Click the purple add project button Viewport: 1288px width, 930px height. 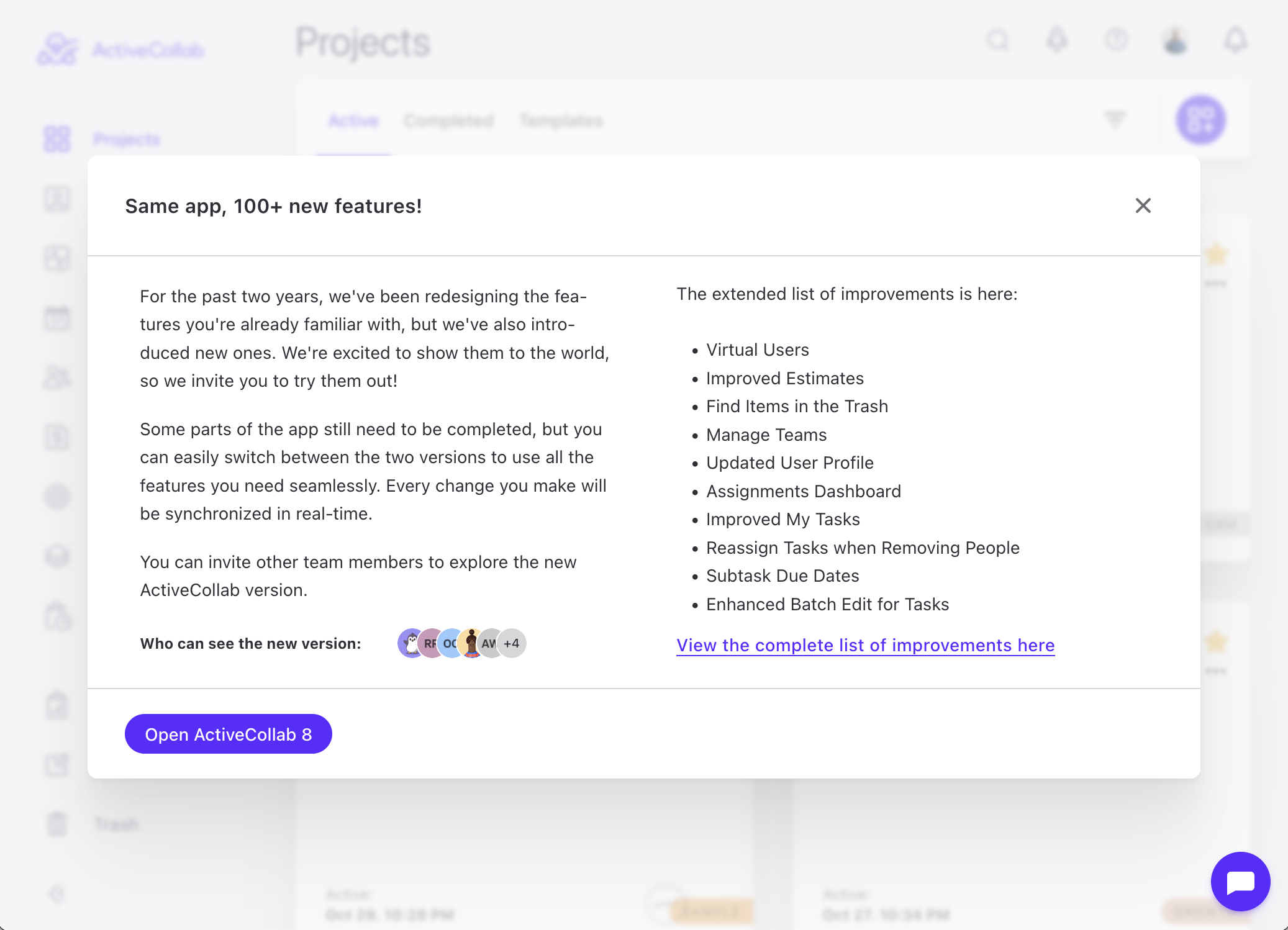pyautogui.click(x=1200, y=120)
